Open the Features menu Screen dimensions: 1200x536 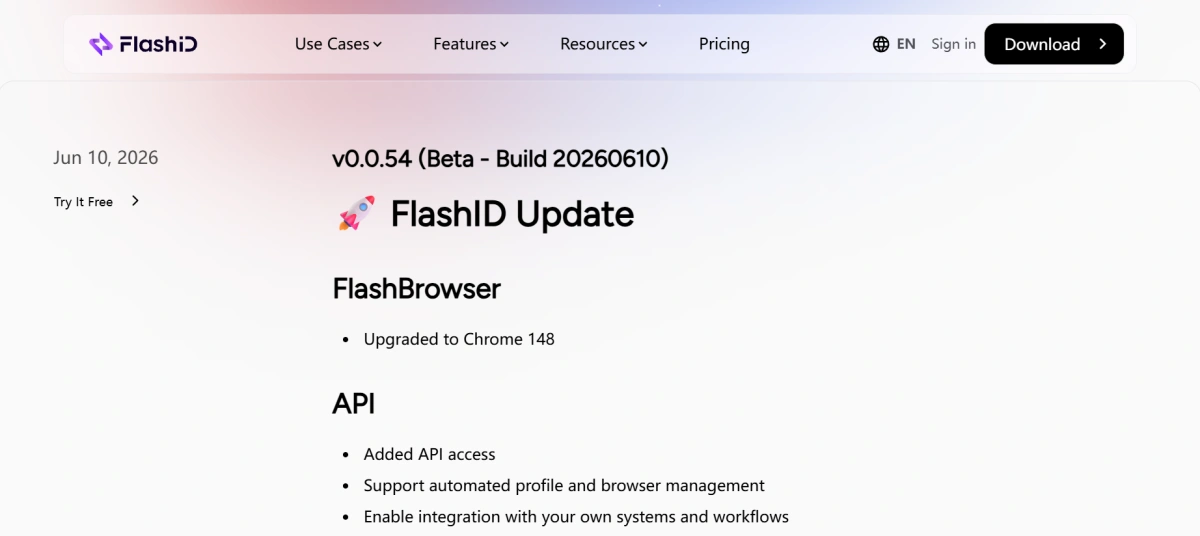click(471, 44)
